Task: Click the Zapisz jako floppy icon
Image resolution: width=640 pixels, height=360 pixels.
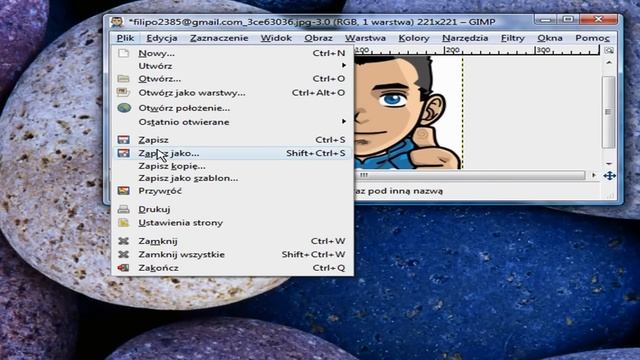Action: (x=123, y=153)
